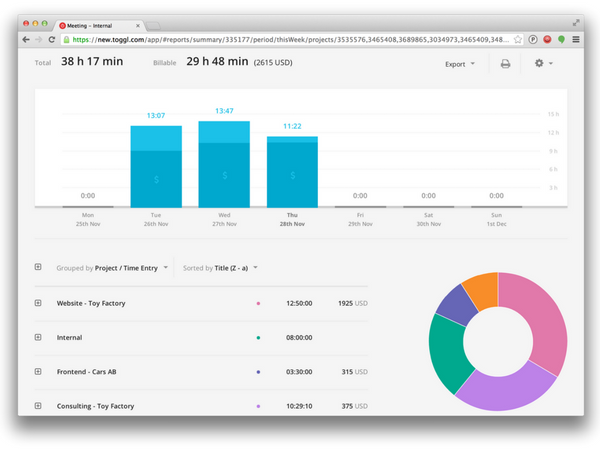Click the Mon 25th Nov axis label
The height and width of the screenshot is (450, 600).
point(88,219)
